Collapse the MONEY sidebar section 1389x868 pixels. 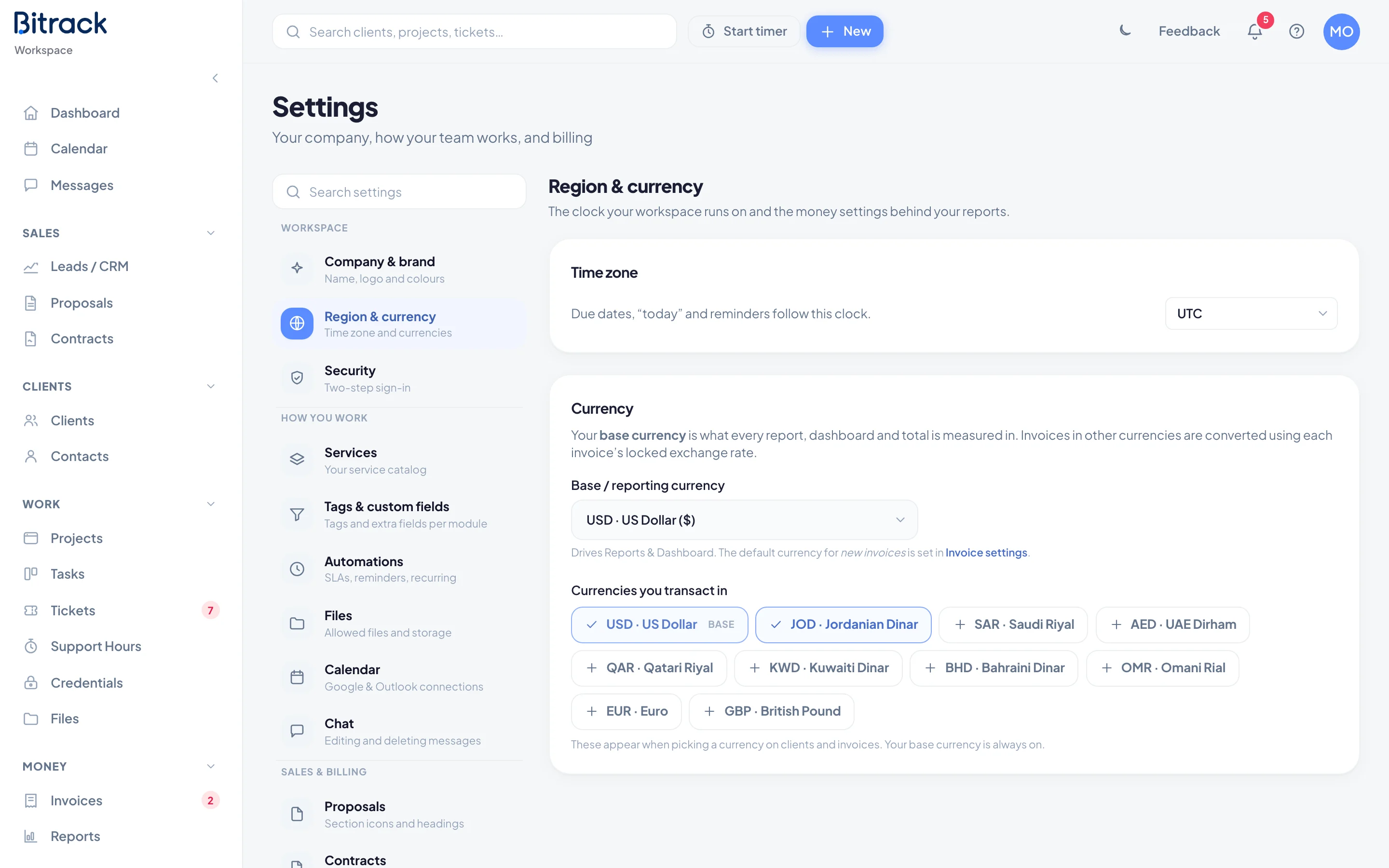tap(211, 766)
